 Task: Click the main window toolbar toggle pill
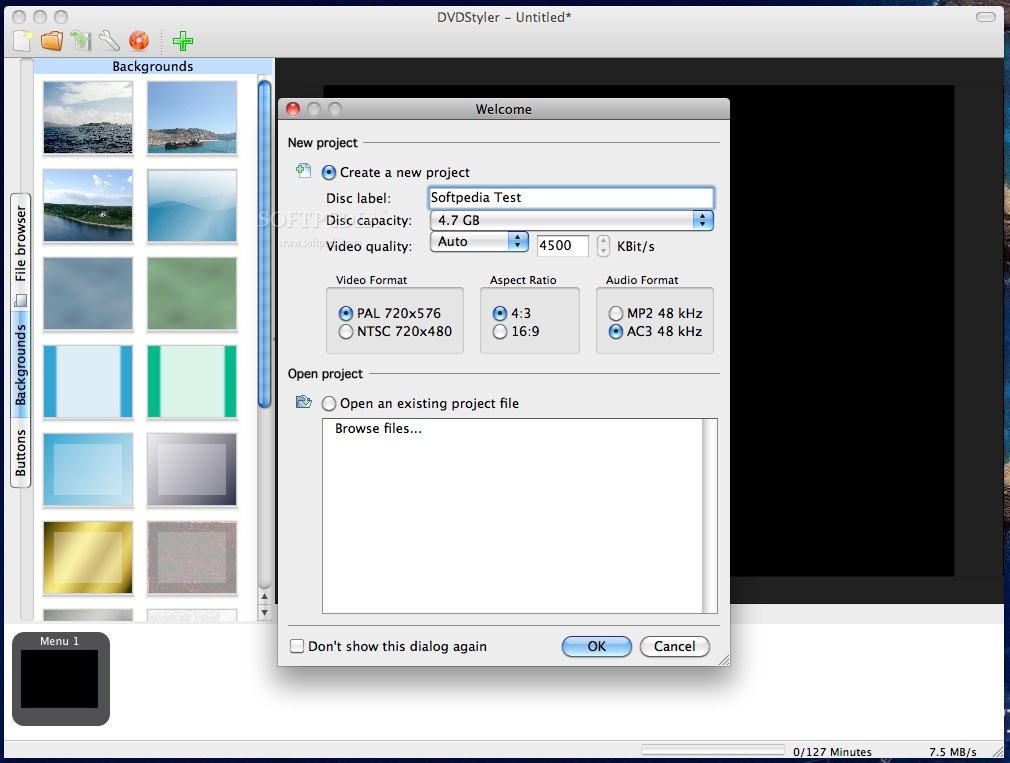click(x=986, y=17)
